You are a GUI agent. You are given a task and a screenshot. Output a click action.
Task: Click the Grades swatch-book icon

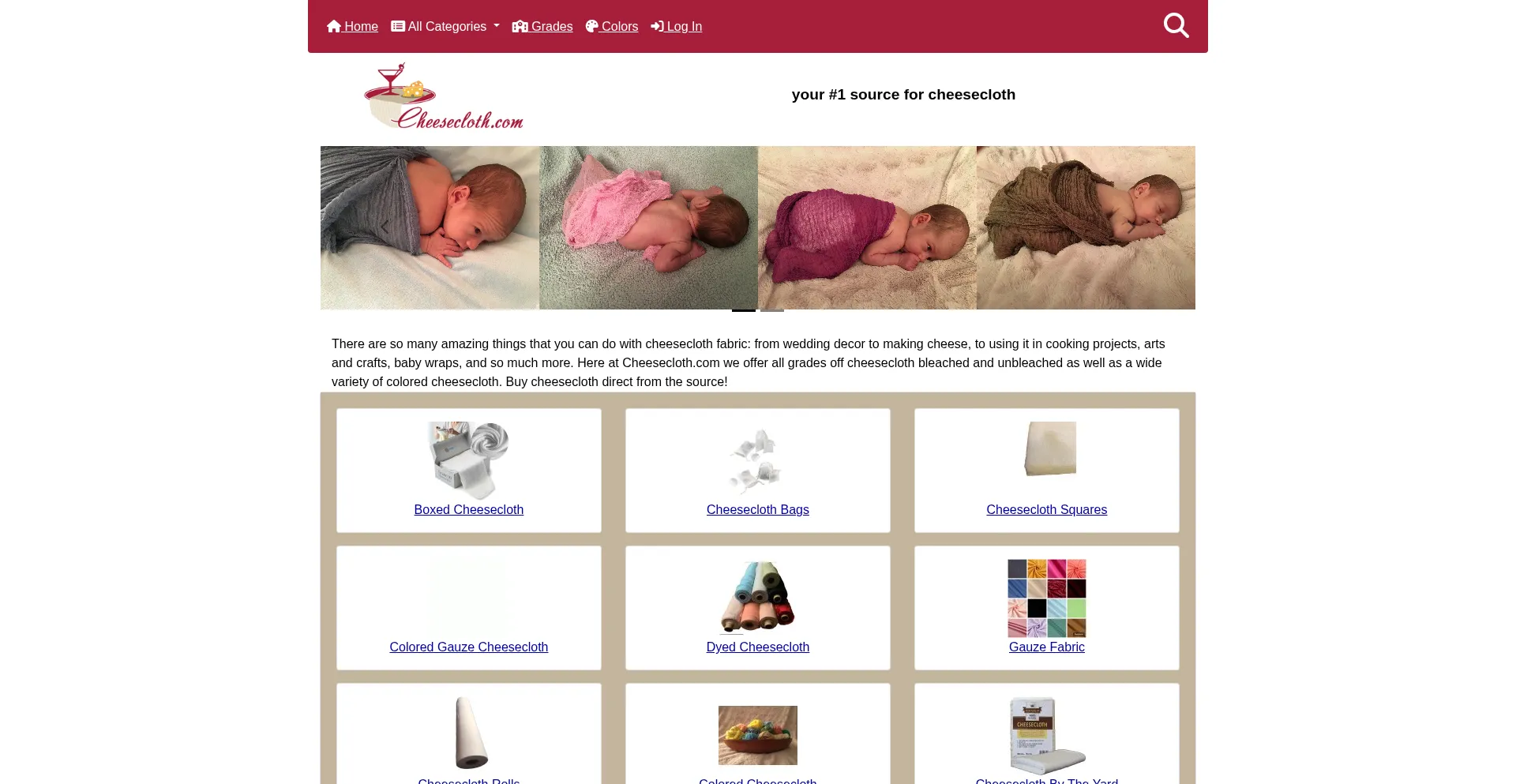pos(520,26)
